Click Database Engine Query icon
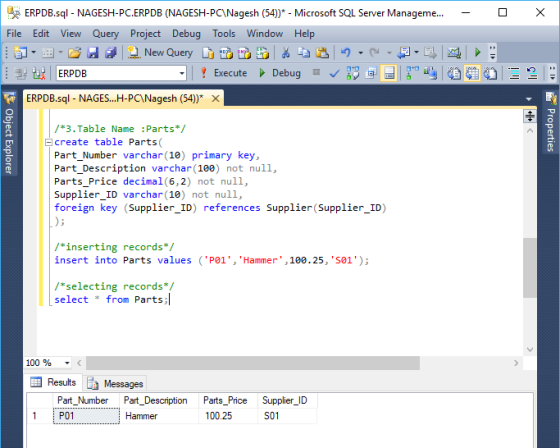 208,53
